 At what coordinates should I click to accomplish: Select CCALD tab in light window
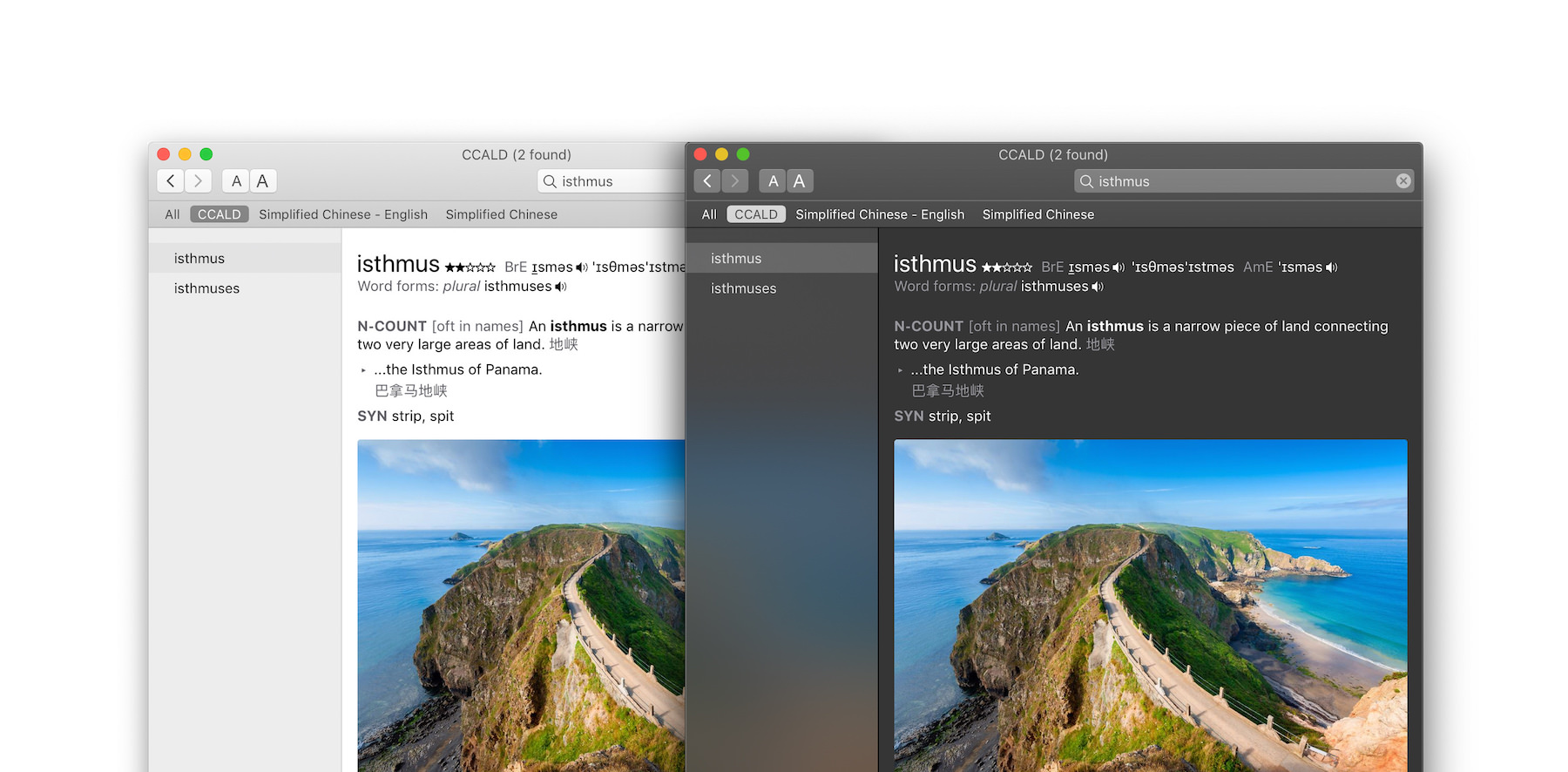tap(219, 214)
